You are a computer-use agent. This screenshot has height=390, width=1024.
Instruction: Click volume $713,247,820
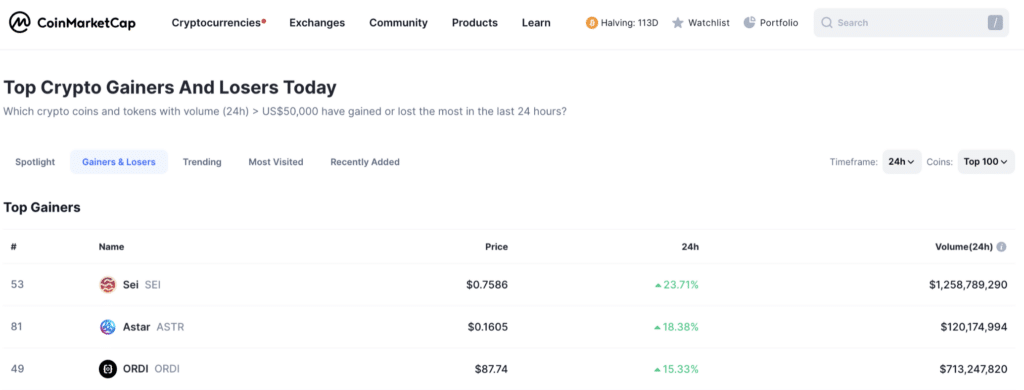[973, 369]
